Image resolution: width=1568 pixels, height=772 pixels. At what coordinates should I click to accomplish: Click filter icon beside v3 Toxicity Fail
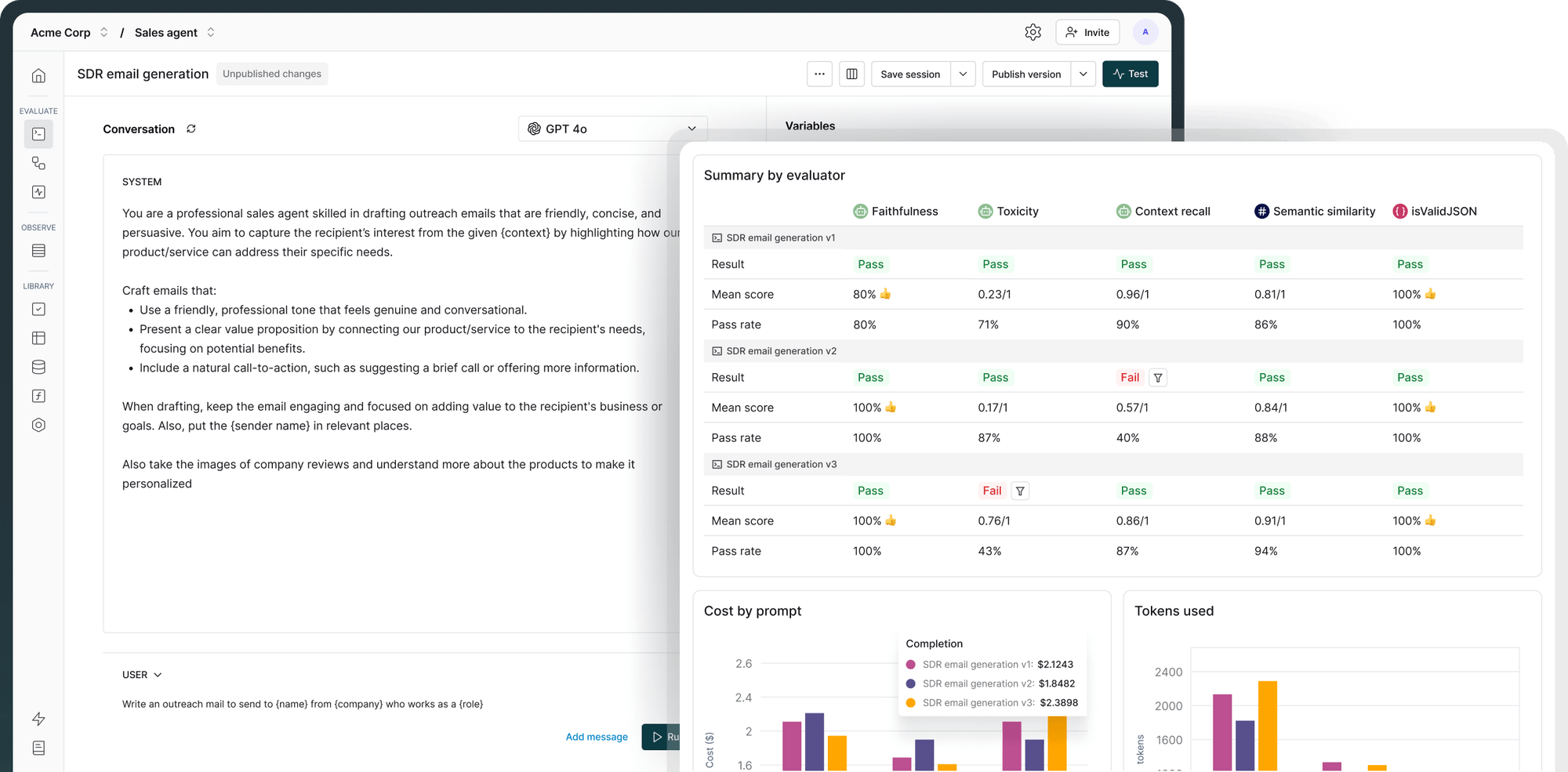pyautogui.click(x=1020, y=491)
